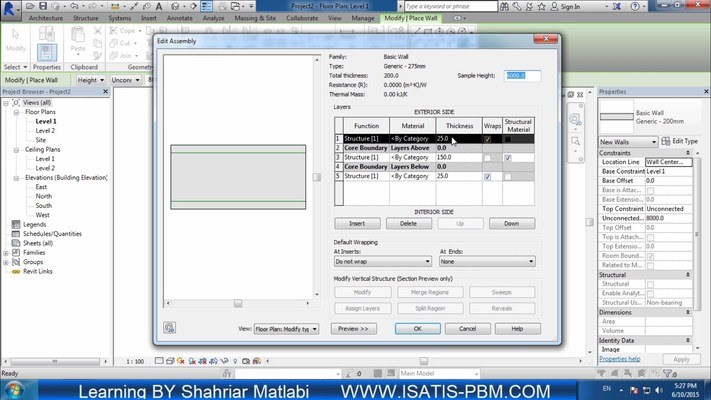The width and height of the screenshot is (711, 400).
Task: Toggle Wraps checkbox for layer row 1
Action: (x=487, y=139)
